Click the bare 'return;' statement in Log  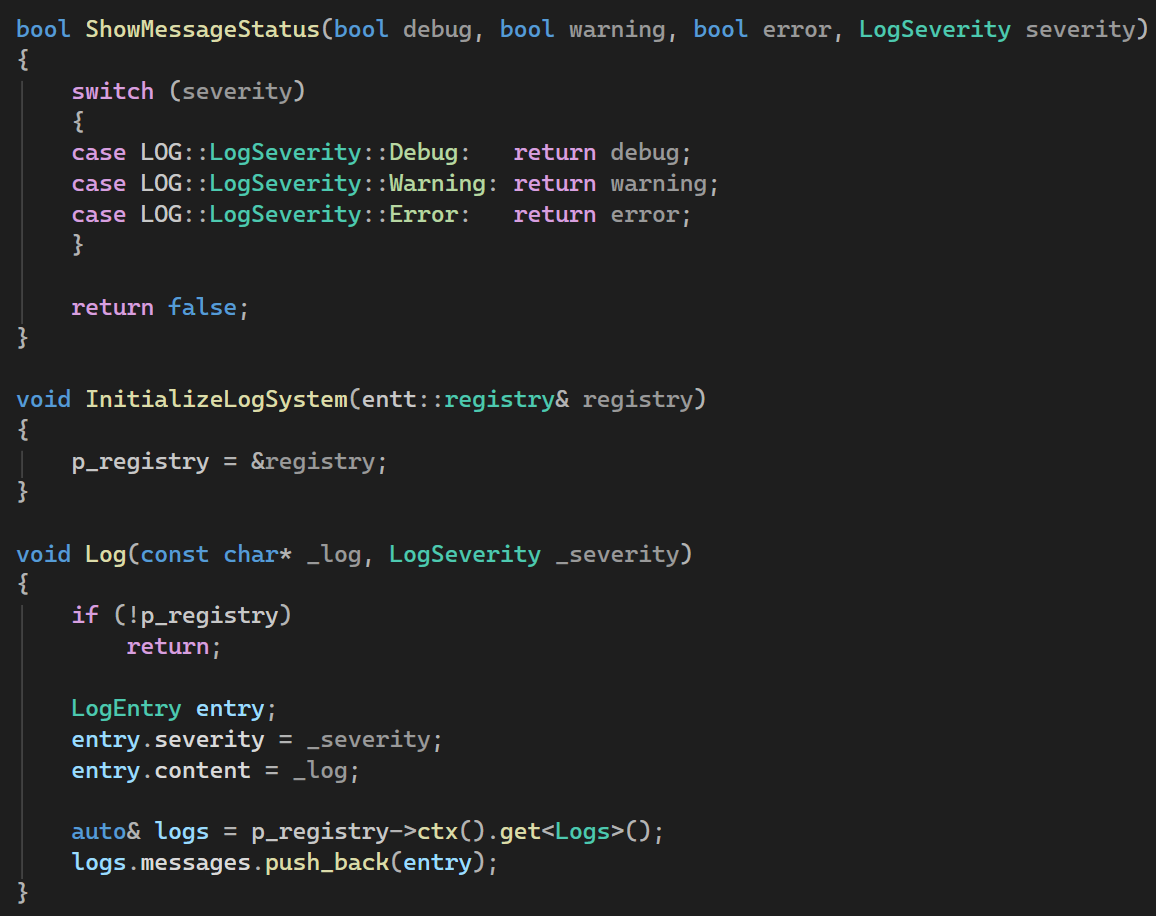point(174,647)
